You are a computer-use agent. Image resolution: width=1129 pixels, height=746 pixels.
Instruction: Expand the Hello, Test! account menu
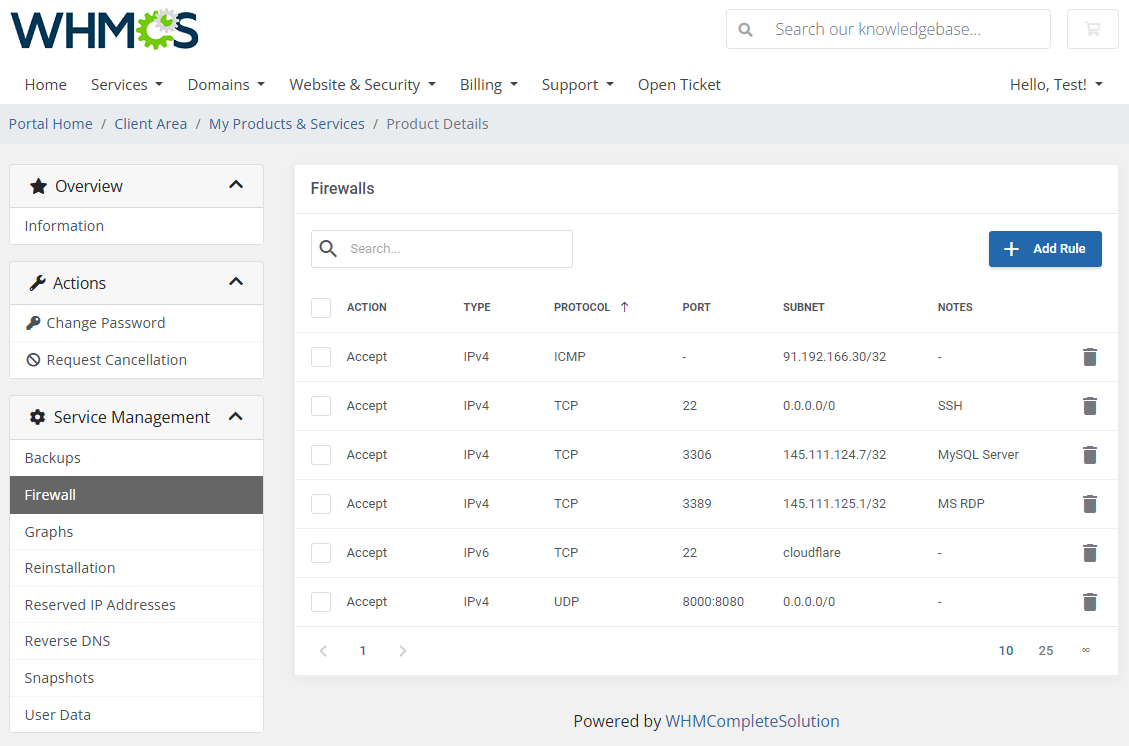pyautogui.click(x=1056, y=85)
